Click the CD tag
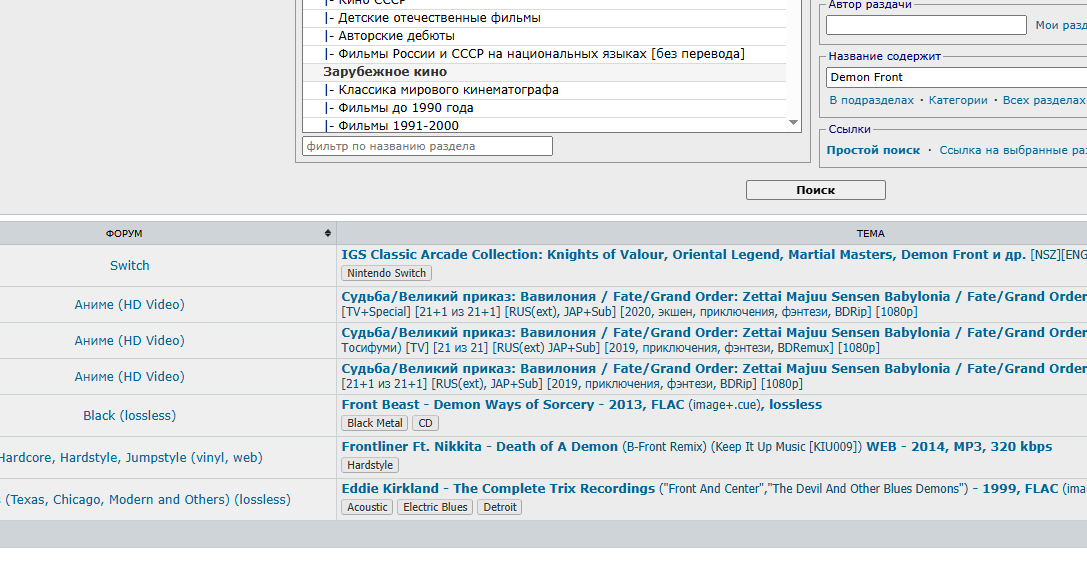 tap(426, 423)
